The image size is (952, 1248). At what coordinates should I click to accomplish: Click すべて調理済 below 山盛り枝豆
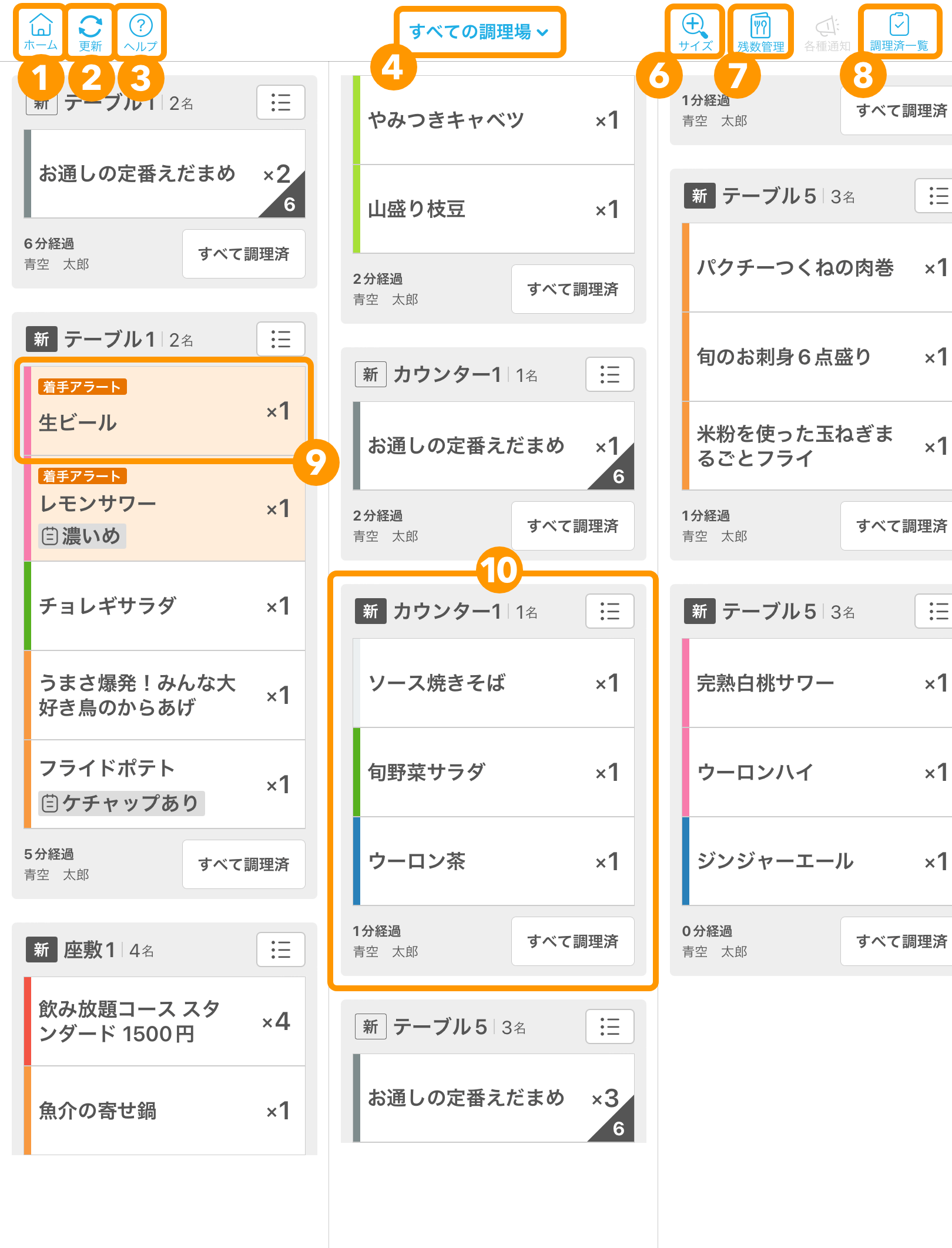pos(573,289)
